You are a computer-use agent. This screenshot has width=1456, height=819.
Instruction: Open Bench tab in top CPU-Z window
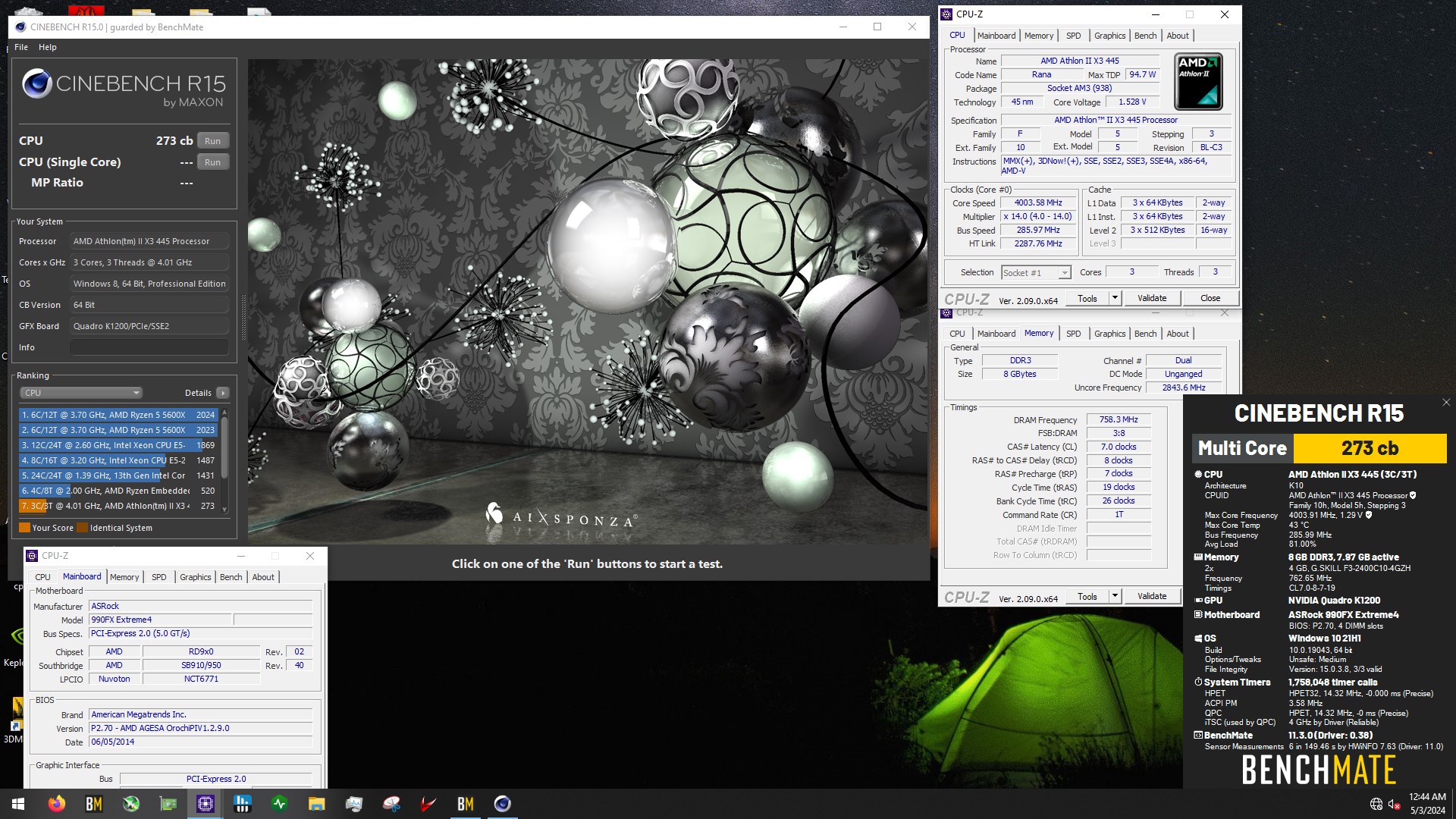(1145, 36)
